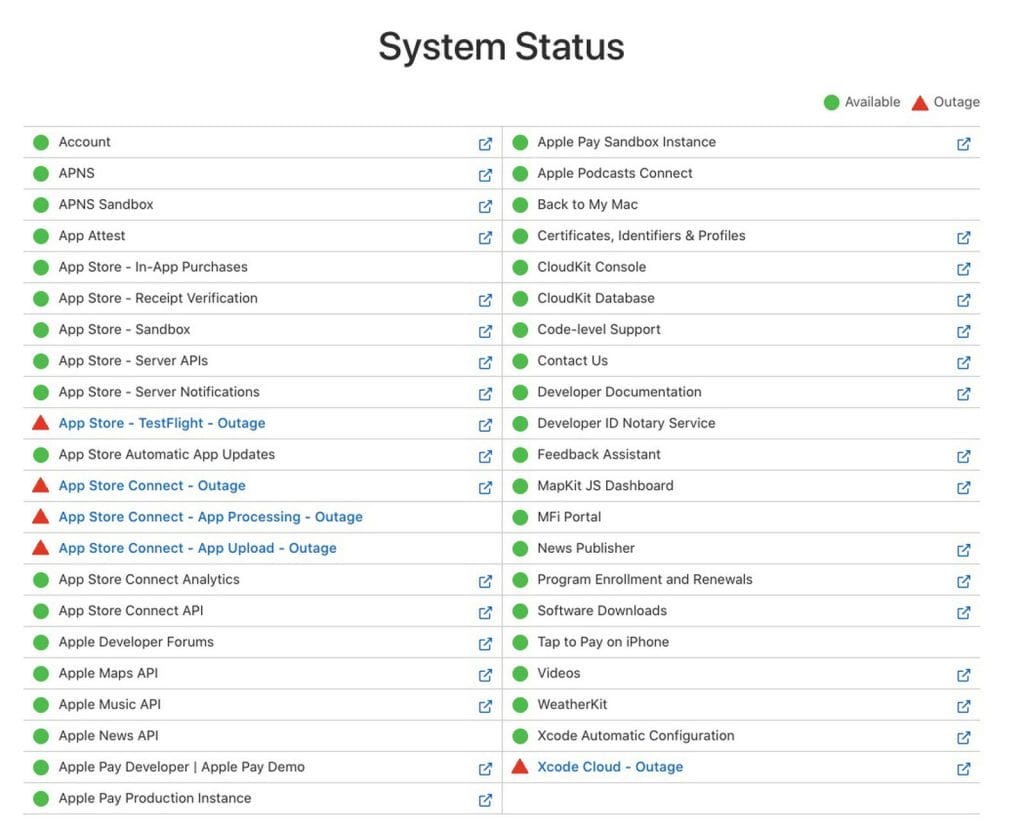Click the green status dot beside MFi Portal

click(520, 517)
